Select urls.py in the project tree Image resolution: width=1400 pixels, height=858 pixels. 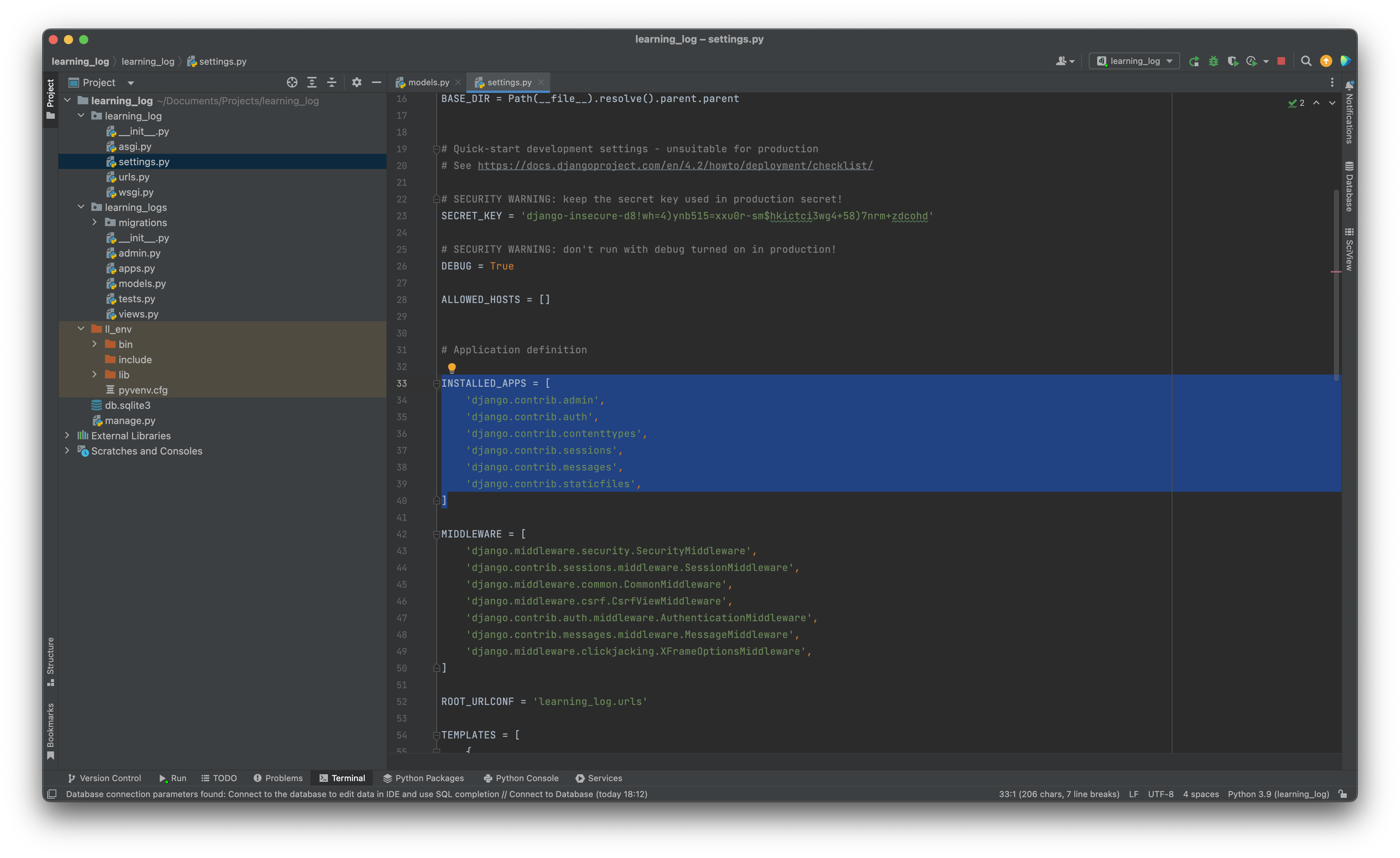(134, 177)
